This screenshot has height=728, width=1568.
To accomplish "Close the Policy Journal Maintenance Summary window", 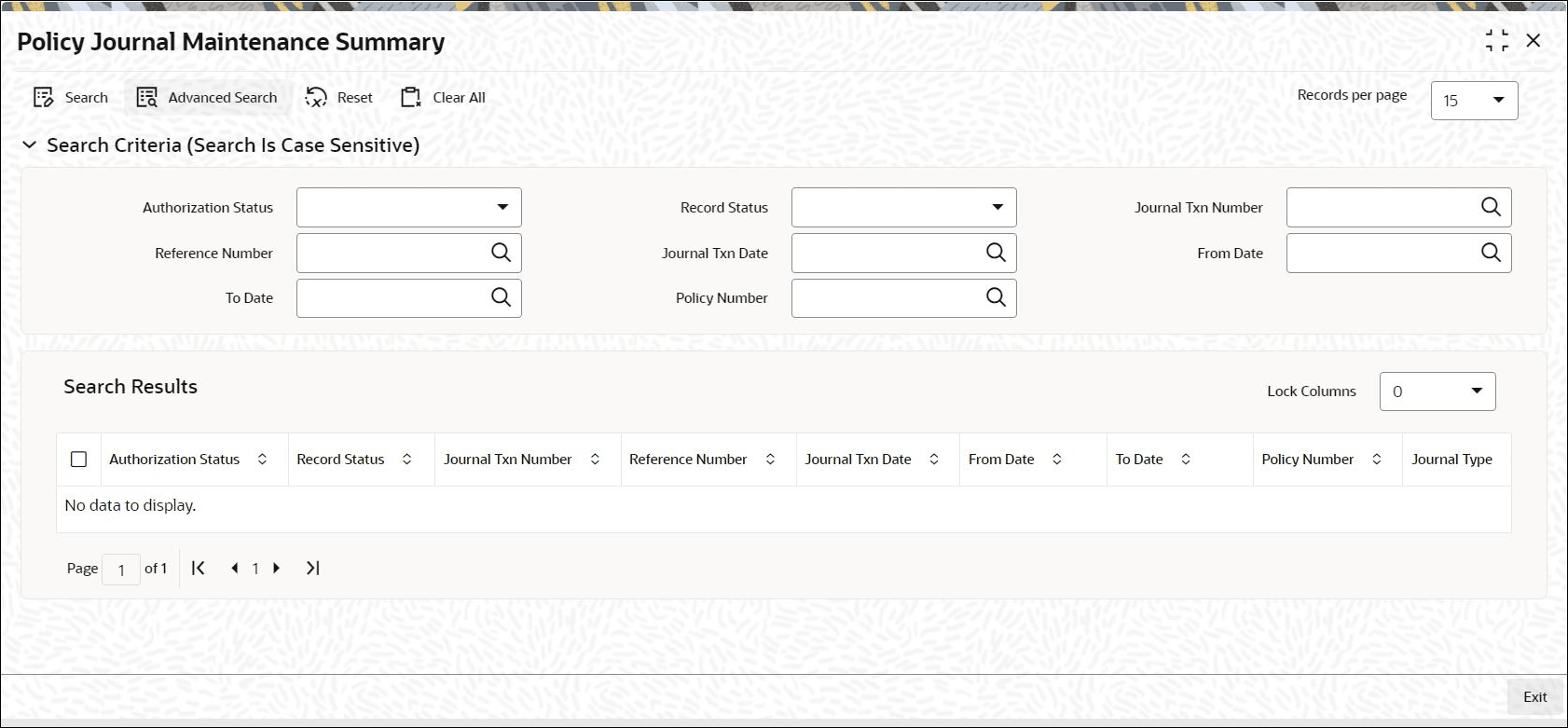I will (1534, 41).
